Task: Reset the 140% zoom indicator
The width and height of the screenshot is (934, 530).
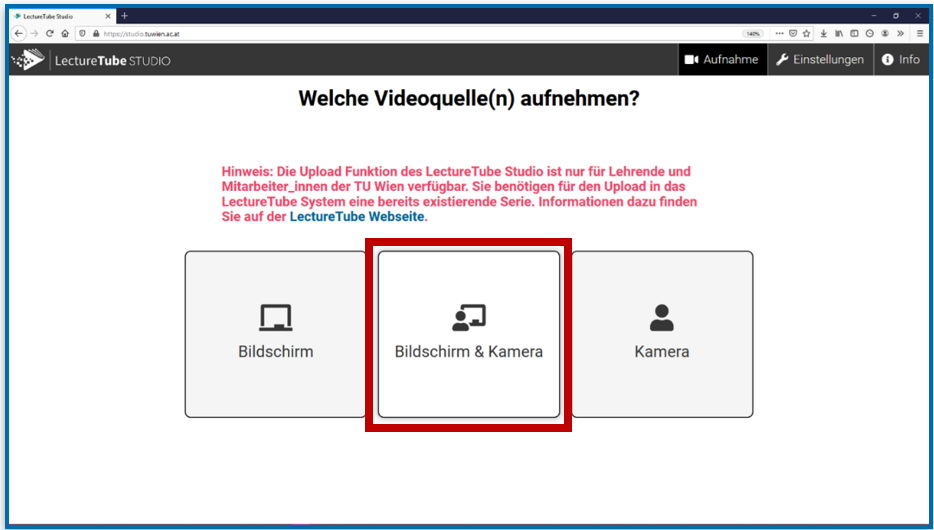Action: (753, 34)
